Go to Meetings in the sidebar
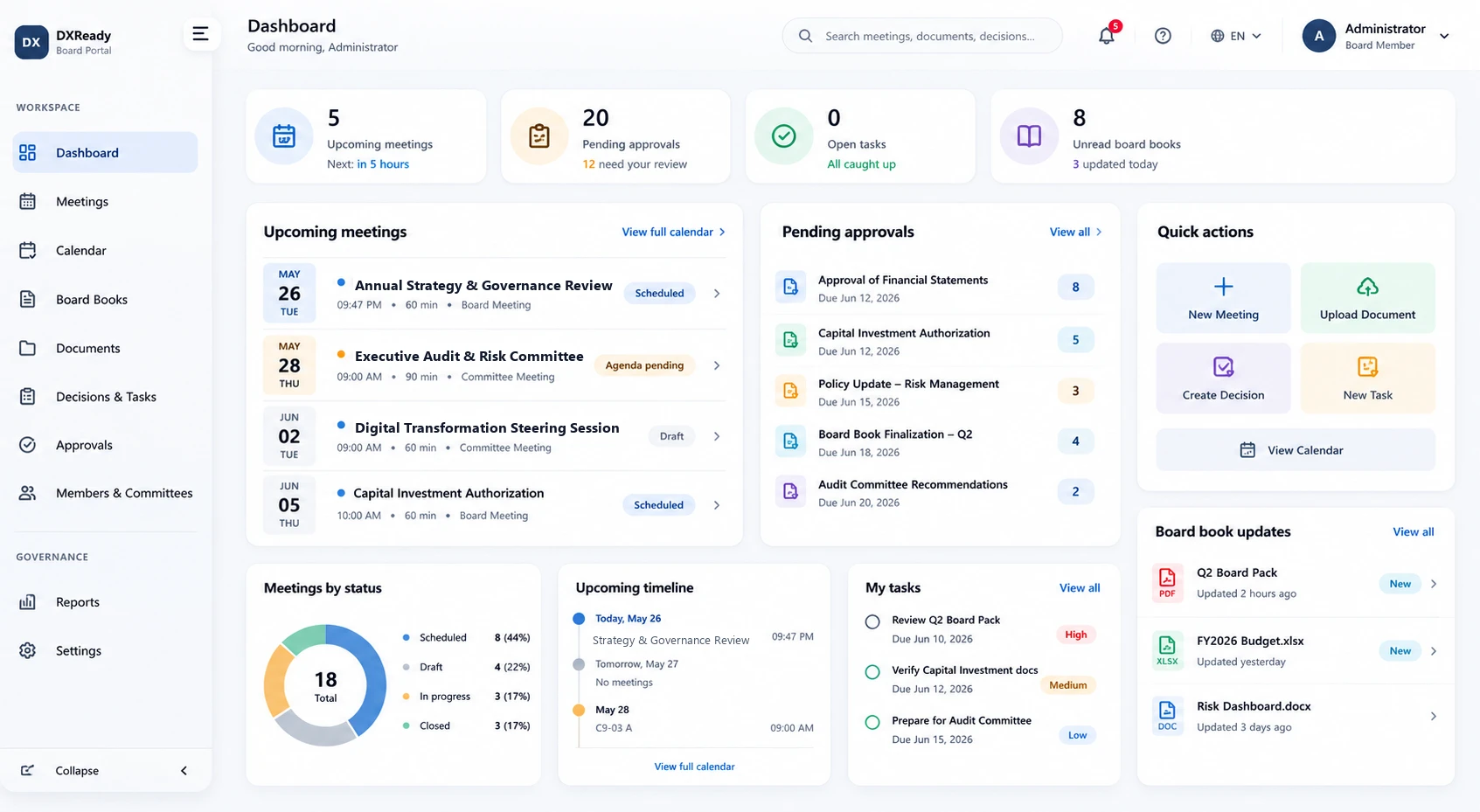 point(105,201)
